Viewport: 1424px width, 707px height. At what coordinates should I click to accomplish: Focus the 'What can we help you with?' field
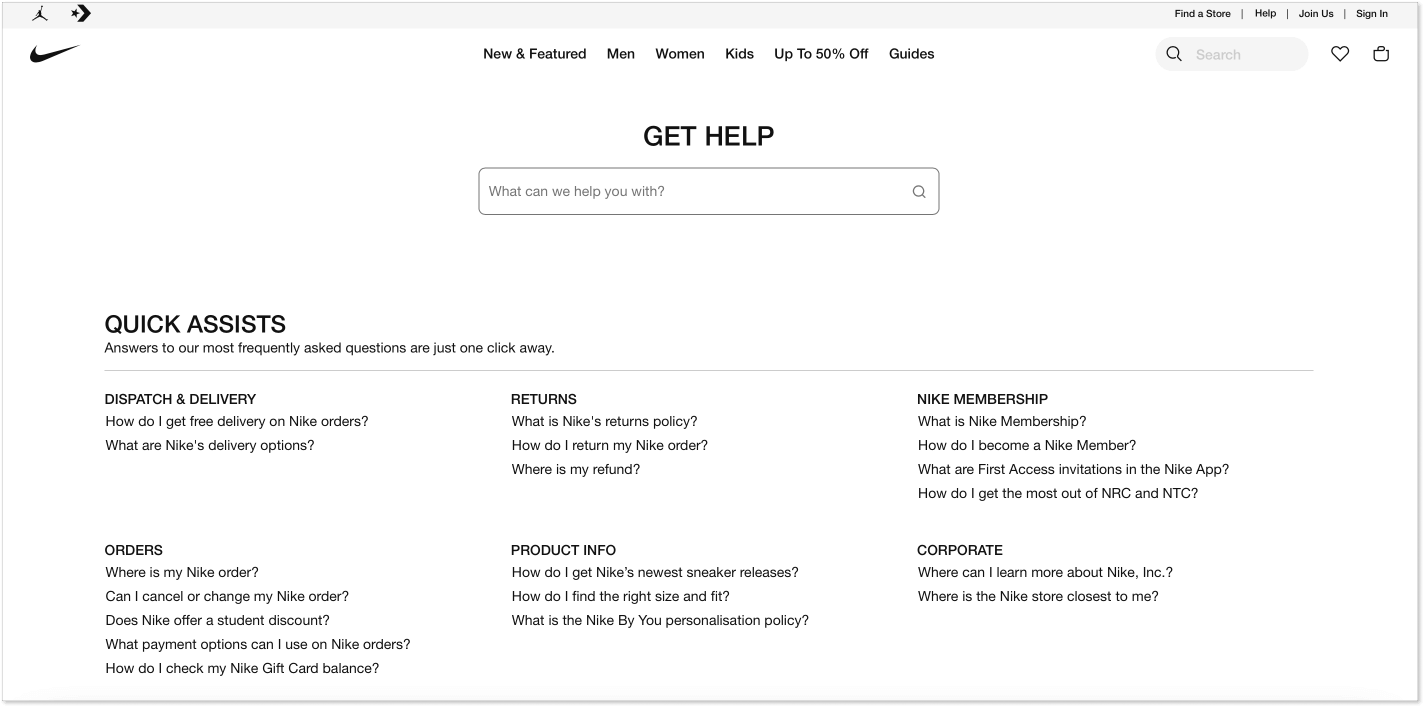pyautogui.click(x=709, y=191)
